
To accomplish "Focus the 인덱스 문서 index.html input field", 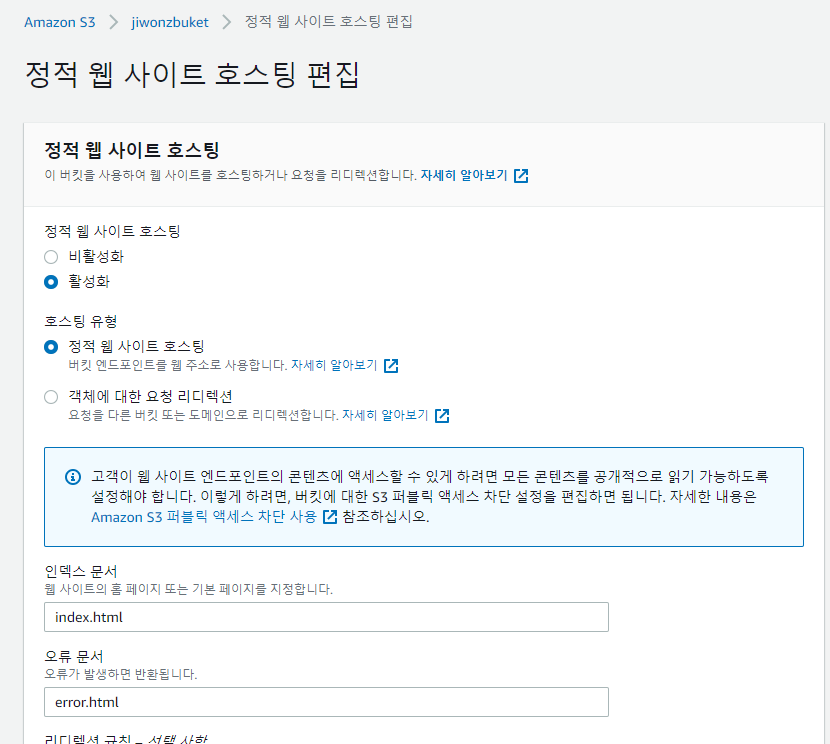I will click(x=326, y=617).
